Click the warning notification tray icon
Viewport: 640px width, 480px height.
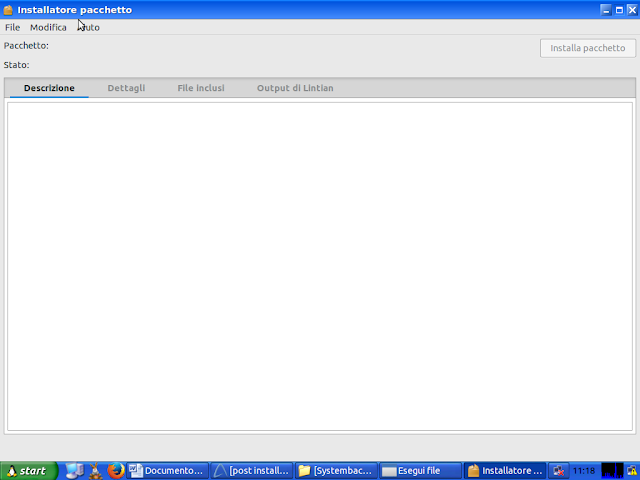click(632, 471)
